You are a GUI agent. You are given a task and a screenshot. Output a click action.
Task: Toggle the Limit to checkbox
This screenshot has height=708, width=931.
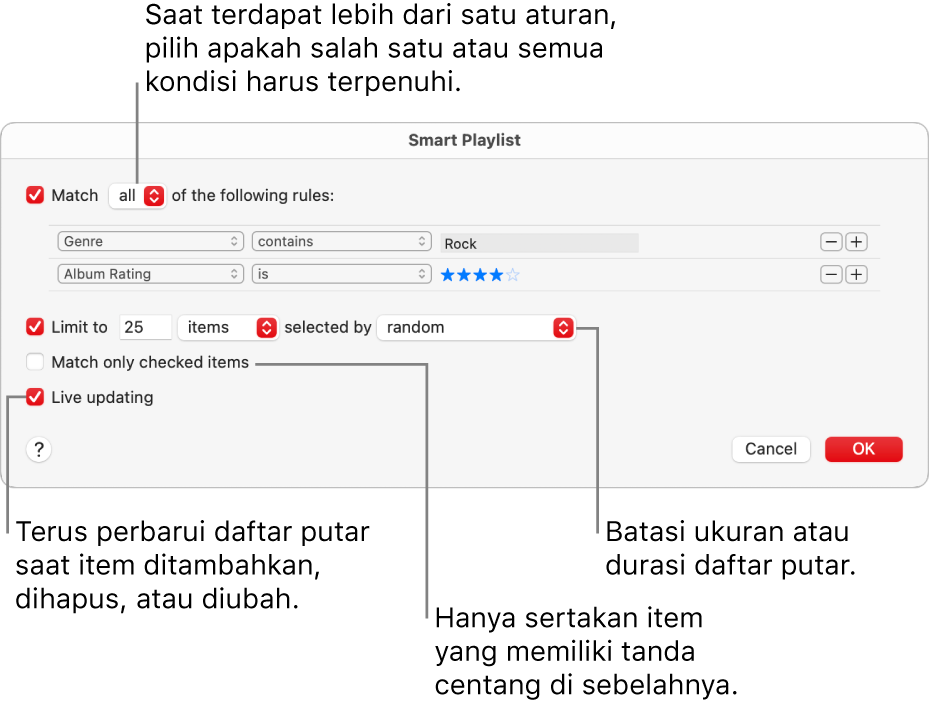(35, 327)
